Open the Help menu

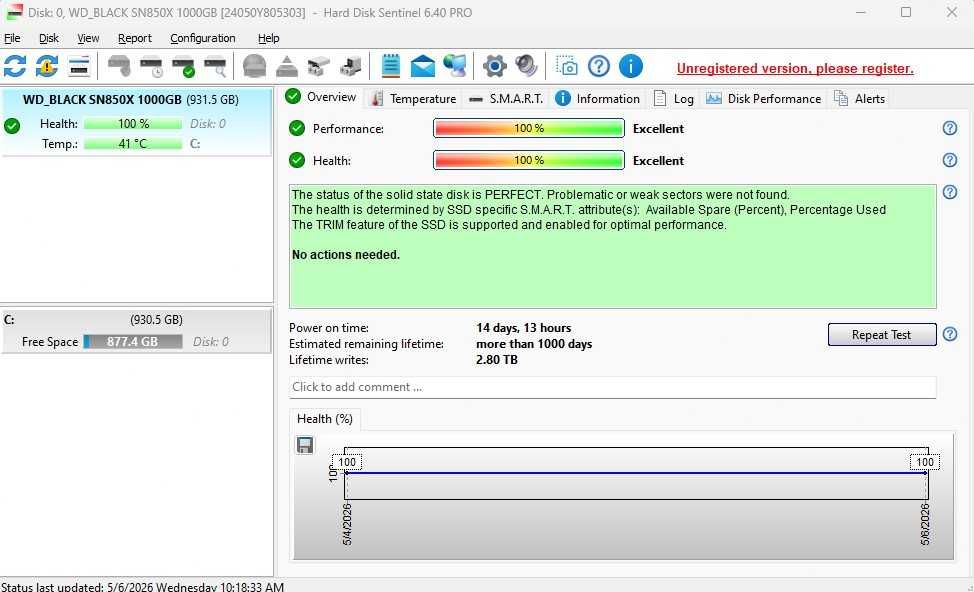click(268, 38)
